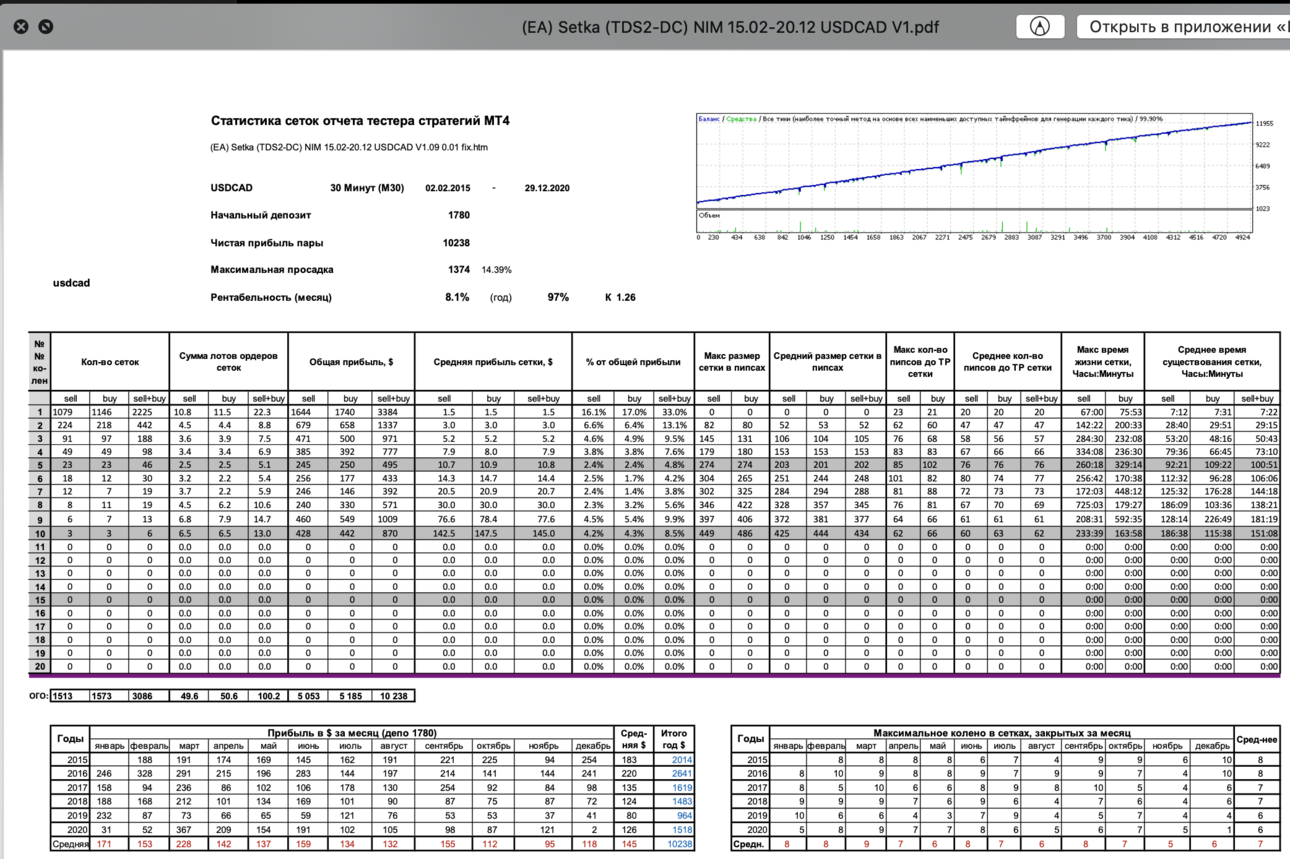Click the 'Итого год $' column header
The width and height of the screenshot is (1290, 859).
click(674, 739)
